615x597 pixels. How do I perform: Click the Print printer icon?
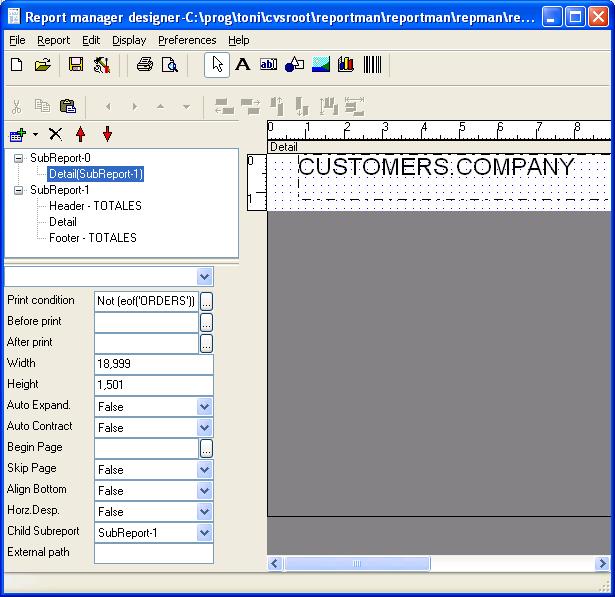[145, 65]
